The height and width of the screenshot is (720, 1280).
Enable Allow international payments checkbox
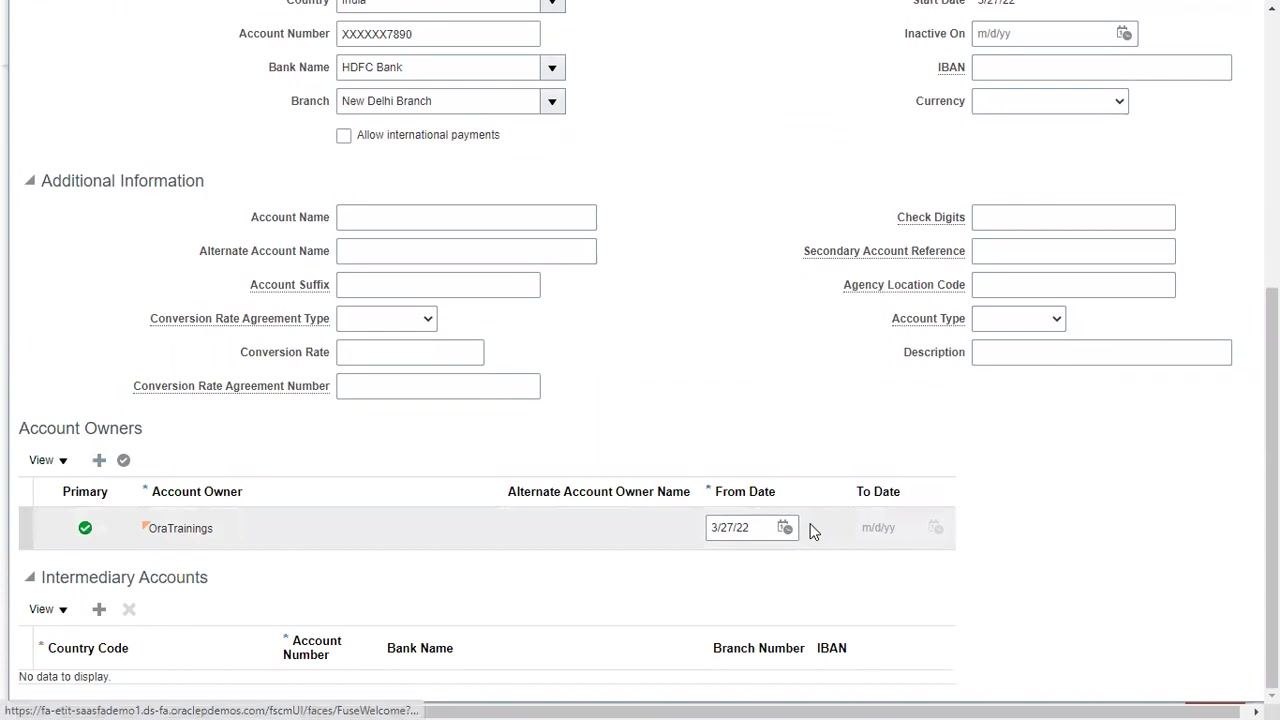point(344,135)
